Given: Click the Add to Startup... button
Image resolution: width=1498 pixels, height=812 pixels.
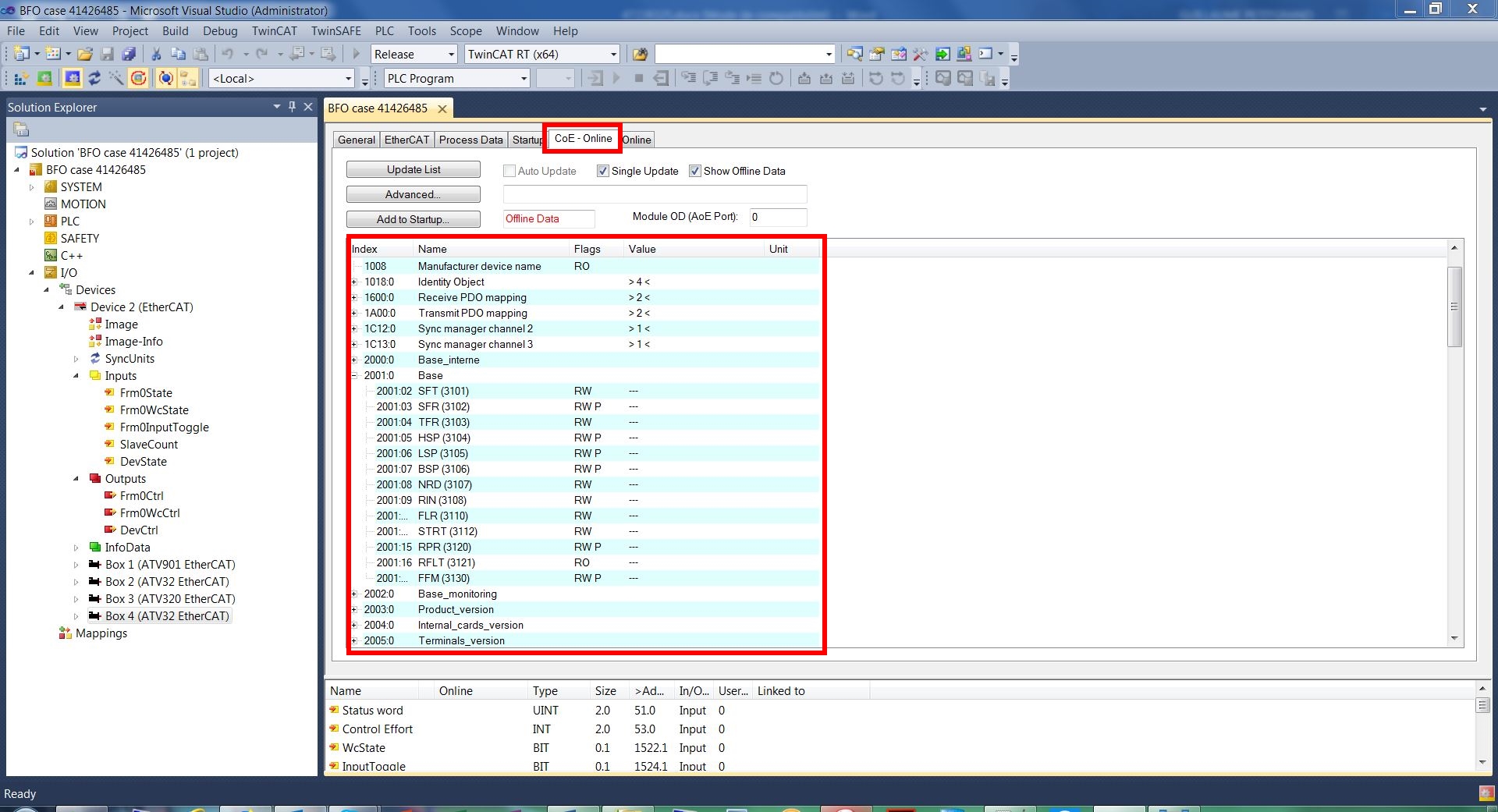Looking at the screenshot, I should pos(414,219).
